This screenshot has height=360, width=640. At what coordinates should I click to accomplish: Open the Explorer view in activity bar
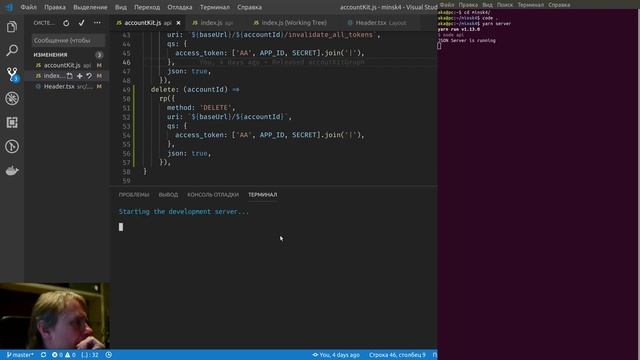click(x=12, y=27)
